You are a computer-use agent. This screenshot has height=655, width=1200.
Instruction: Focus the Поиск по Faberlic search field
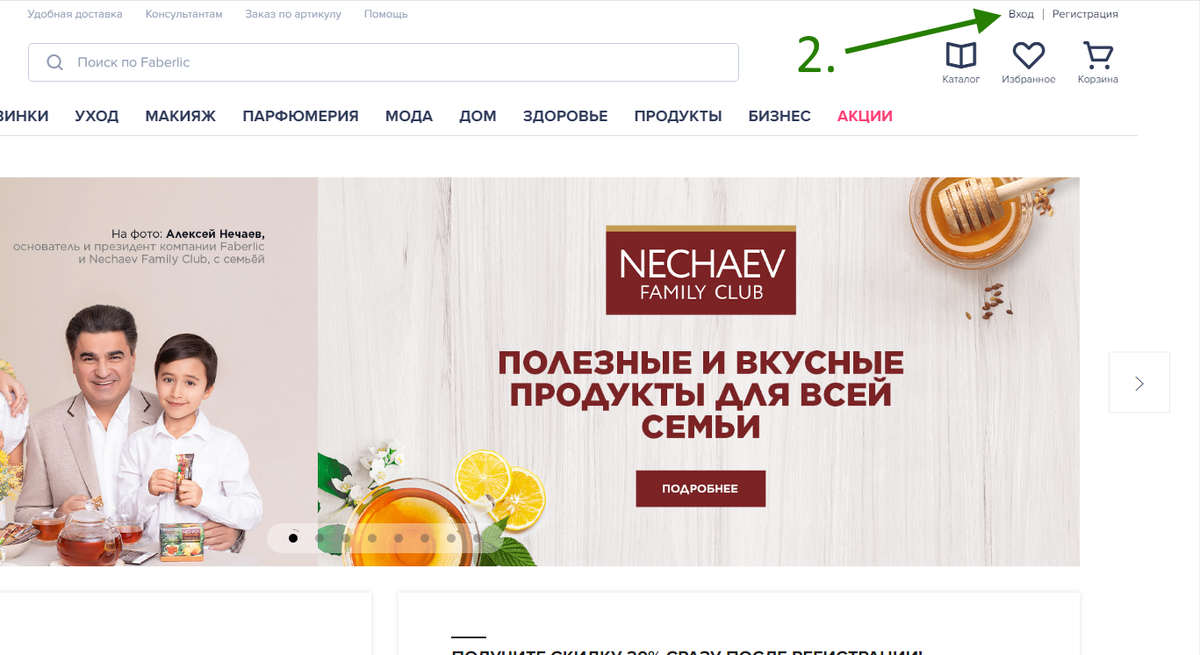383,62
